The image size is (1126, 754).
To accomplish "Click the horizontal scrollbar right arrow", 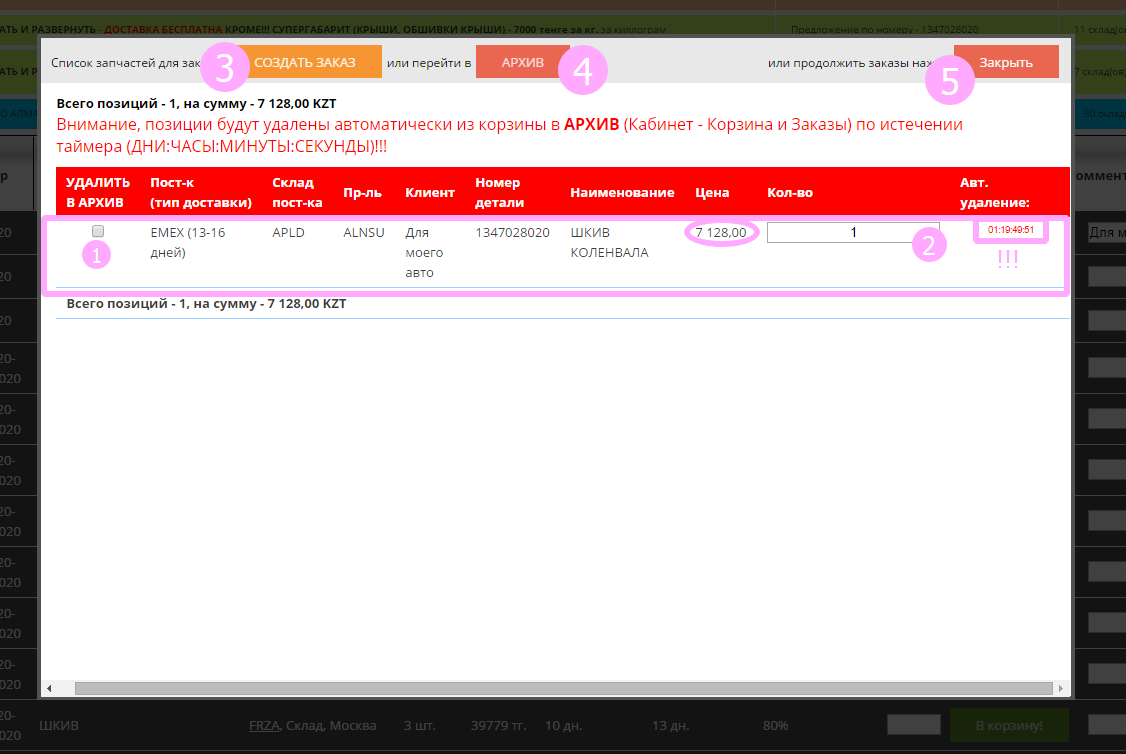I will 1061,688.
